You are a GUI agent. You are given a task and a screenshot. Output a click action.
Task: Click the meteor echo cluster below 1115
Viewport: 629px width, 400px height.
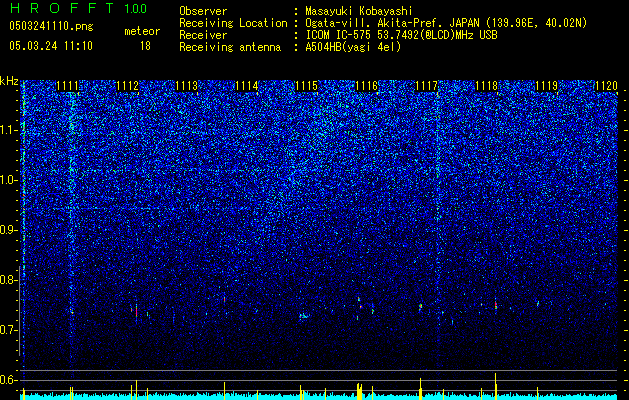click(304, 317)
